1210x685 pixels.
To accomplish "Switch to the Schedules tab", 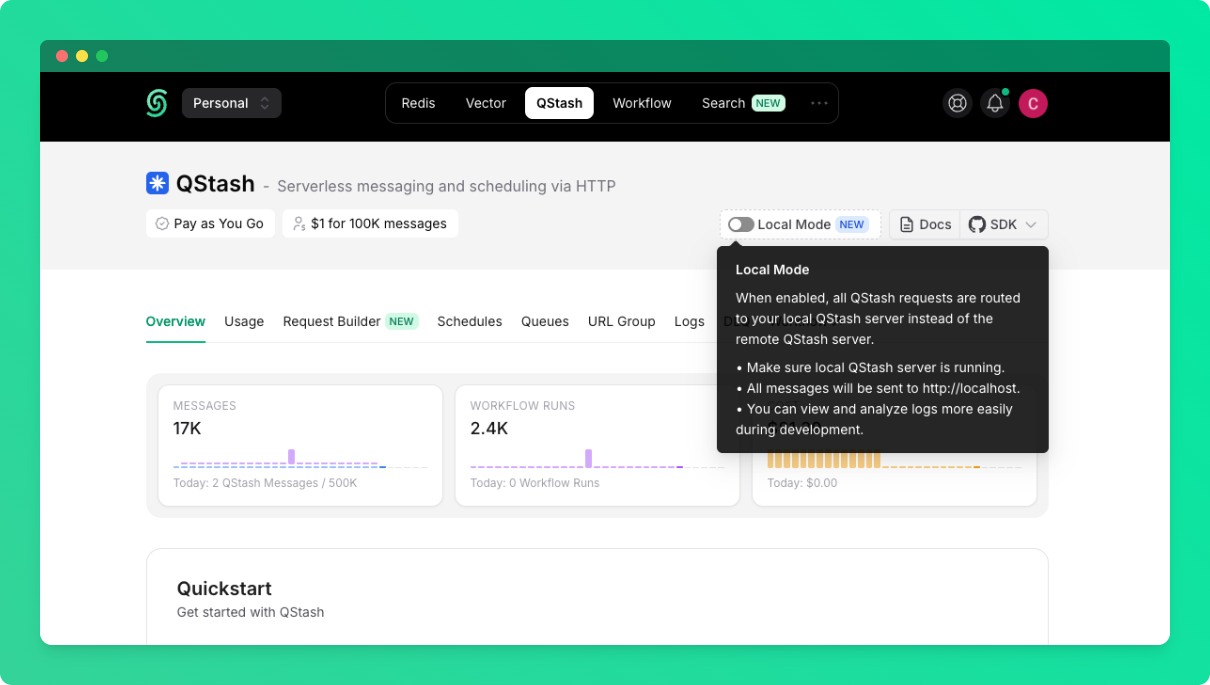I will [x=470, y=321].
